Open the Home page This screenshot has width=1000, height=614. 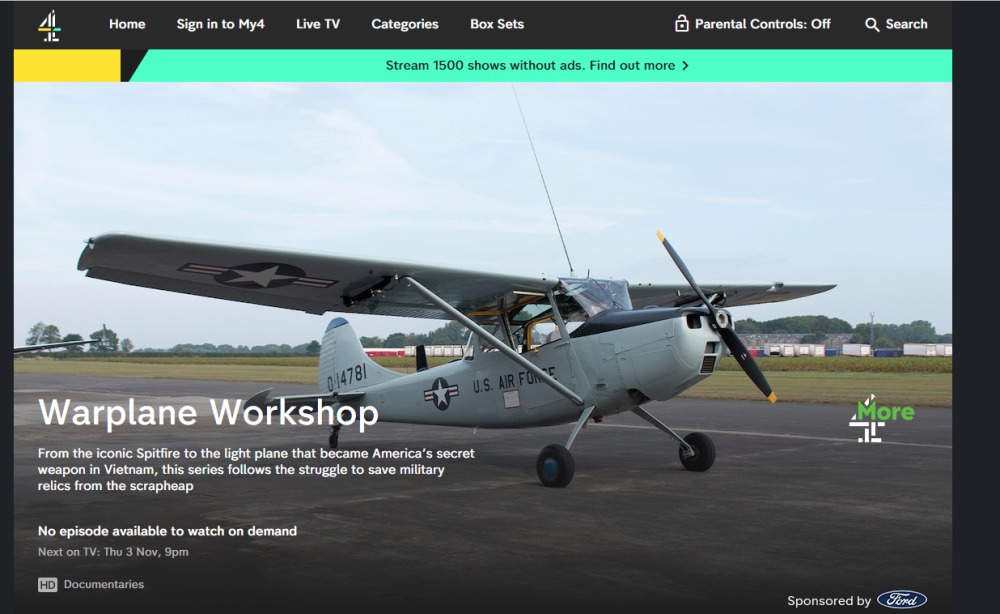pyautogui.click(x=127, y=24)
